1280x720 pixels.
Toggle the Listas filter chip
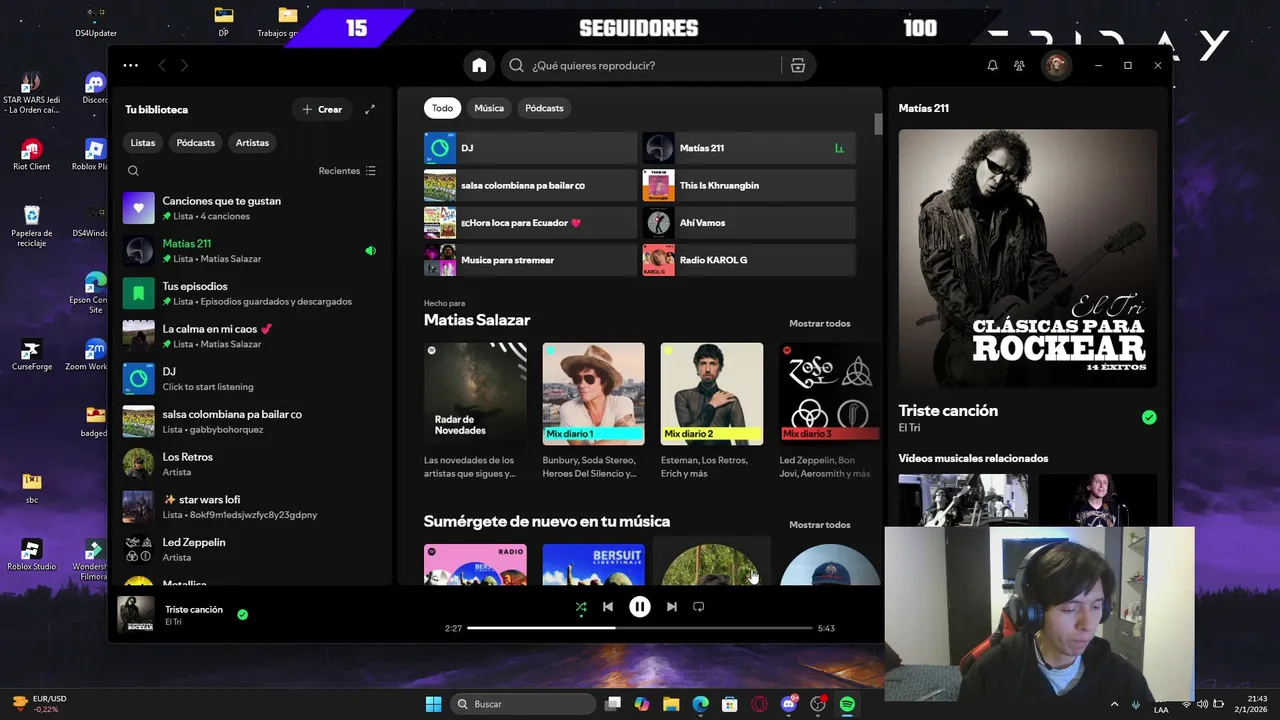pos(143,142)
